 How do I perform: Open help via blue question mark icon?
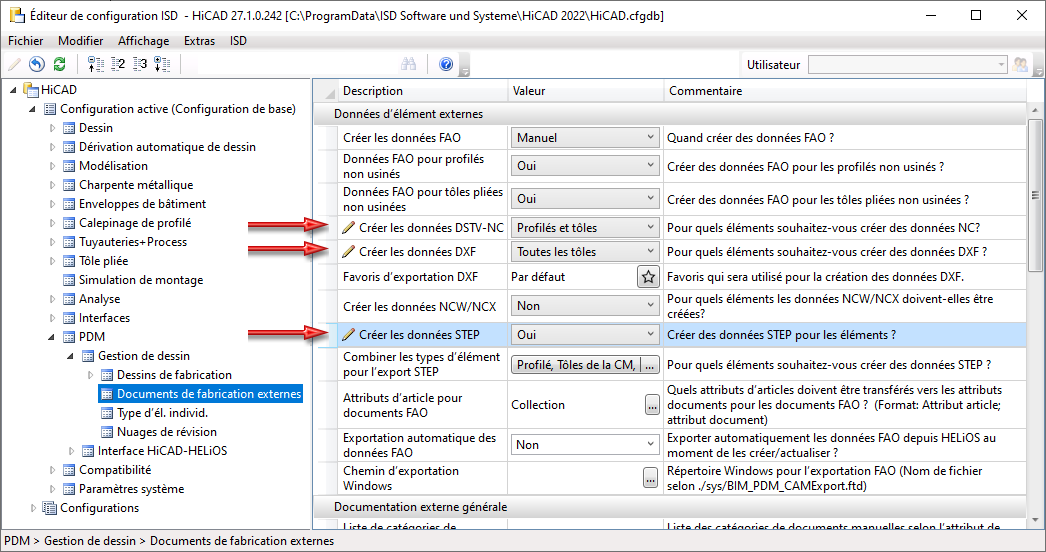tap(446, 64)
